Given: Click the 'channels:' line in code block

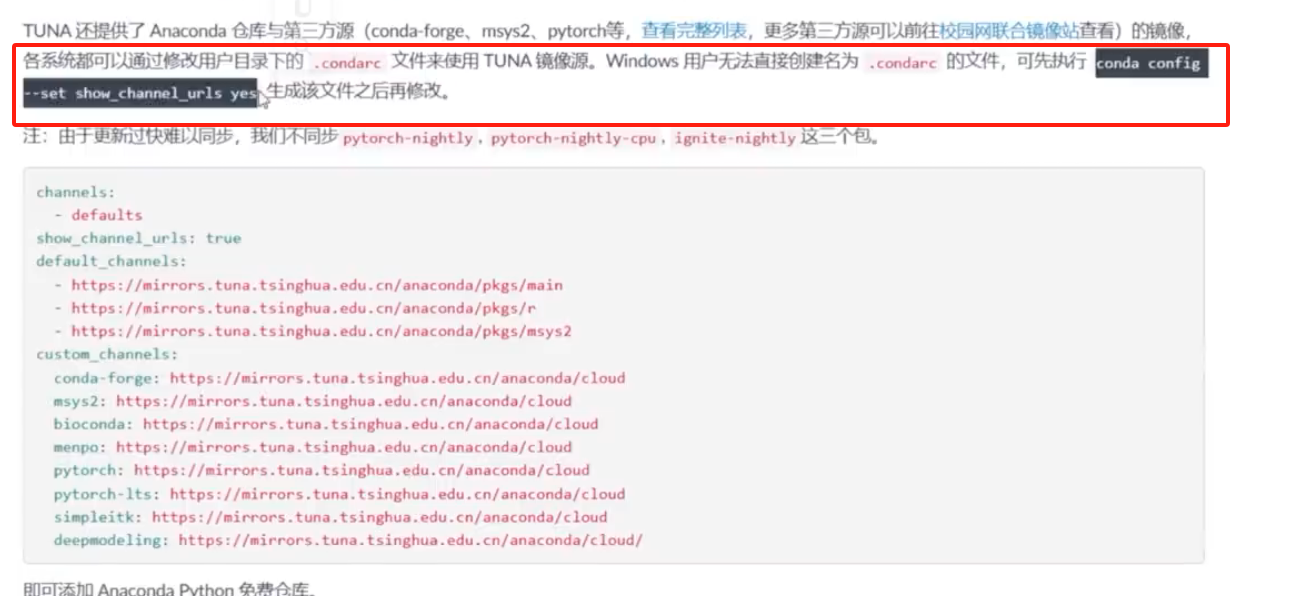Looking at the screenshot, I should (x=76, y=191).
